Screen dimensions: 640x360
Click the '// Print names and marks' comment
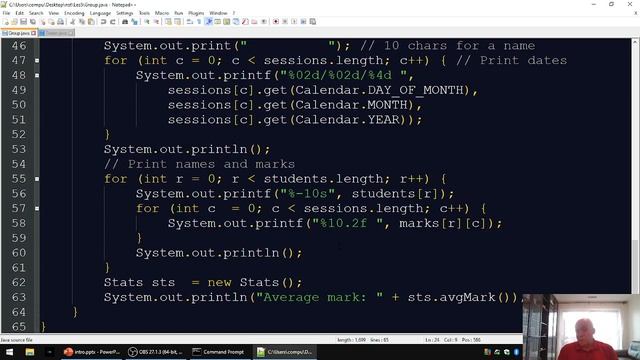[199, 164]
